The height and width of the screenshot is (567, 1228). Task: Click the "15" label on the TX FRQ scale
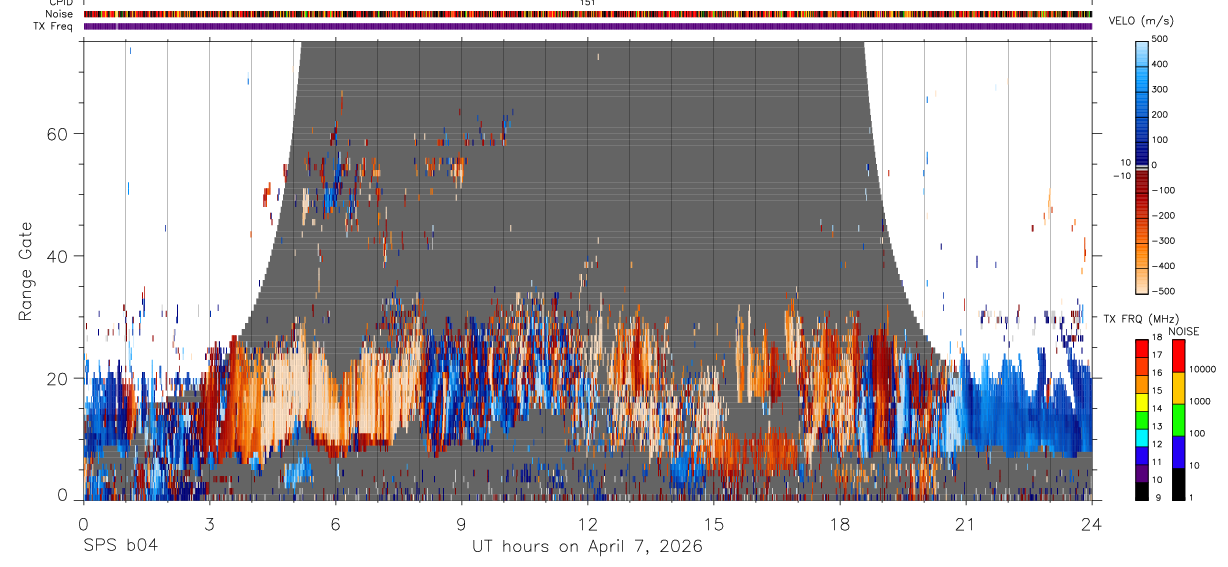click(1157, 390)
